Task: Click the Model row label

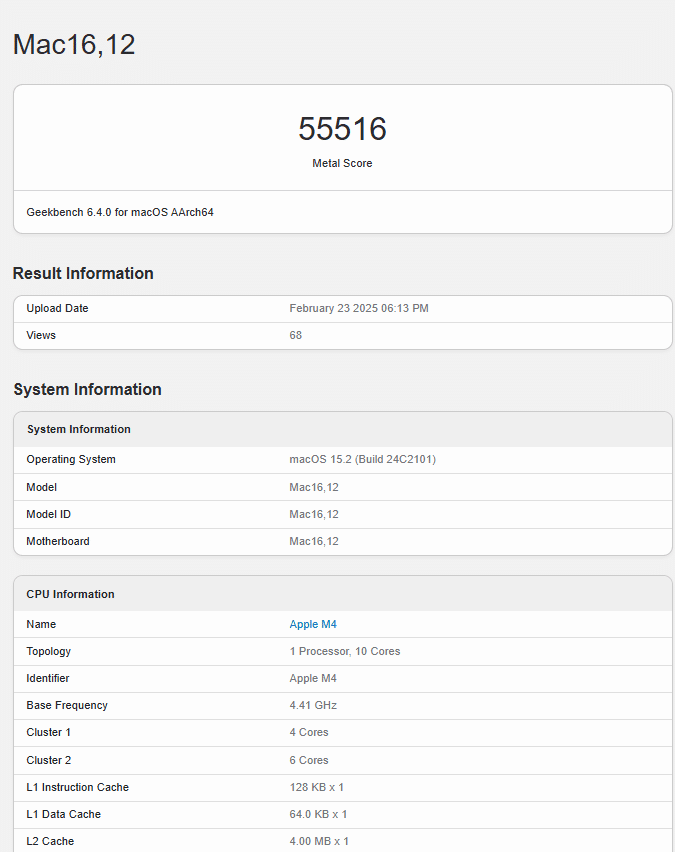Action: (41, 487)
